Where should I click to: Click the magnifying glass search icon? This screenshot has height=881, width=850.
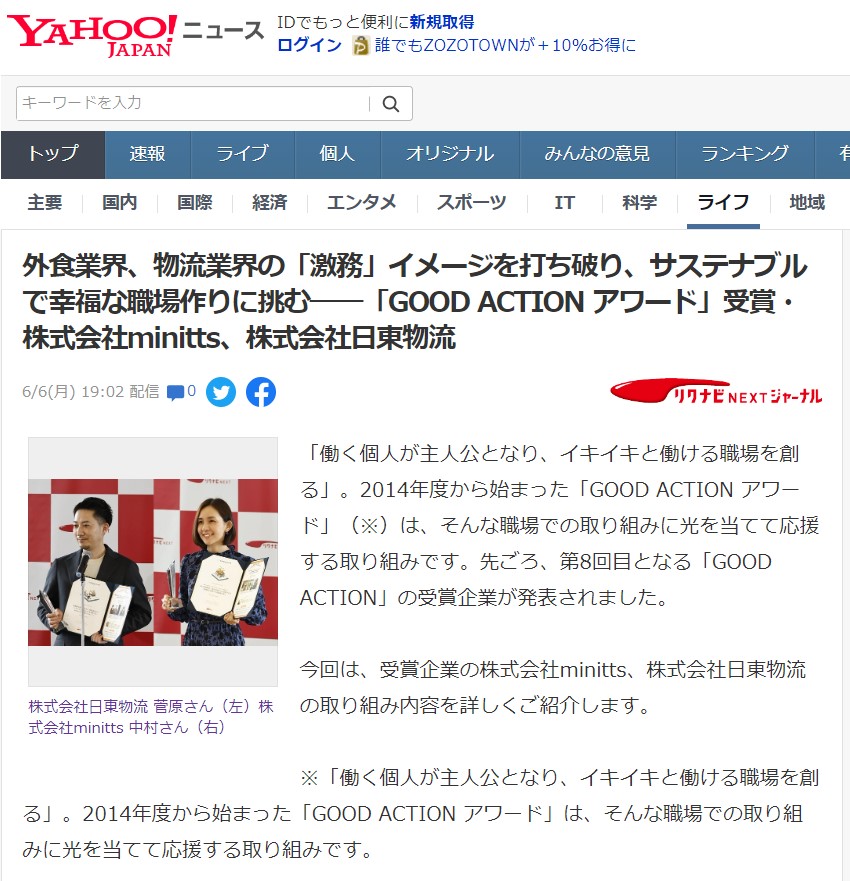[x=391, y=104]
